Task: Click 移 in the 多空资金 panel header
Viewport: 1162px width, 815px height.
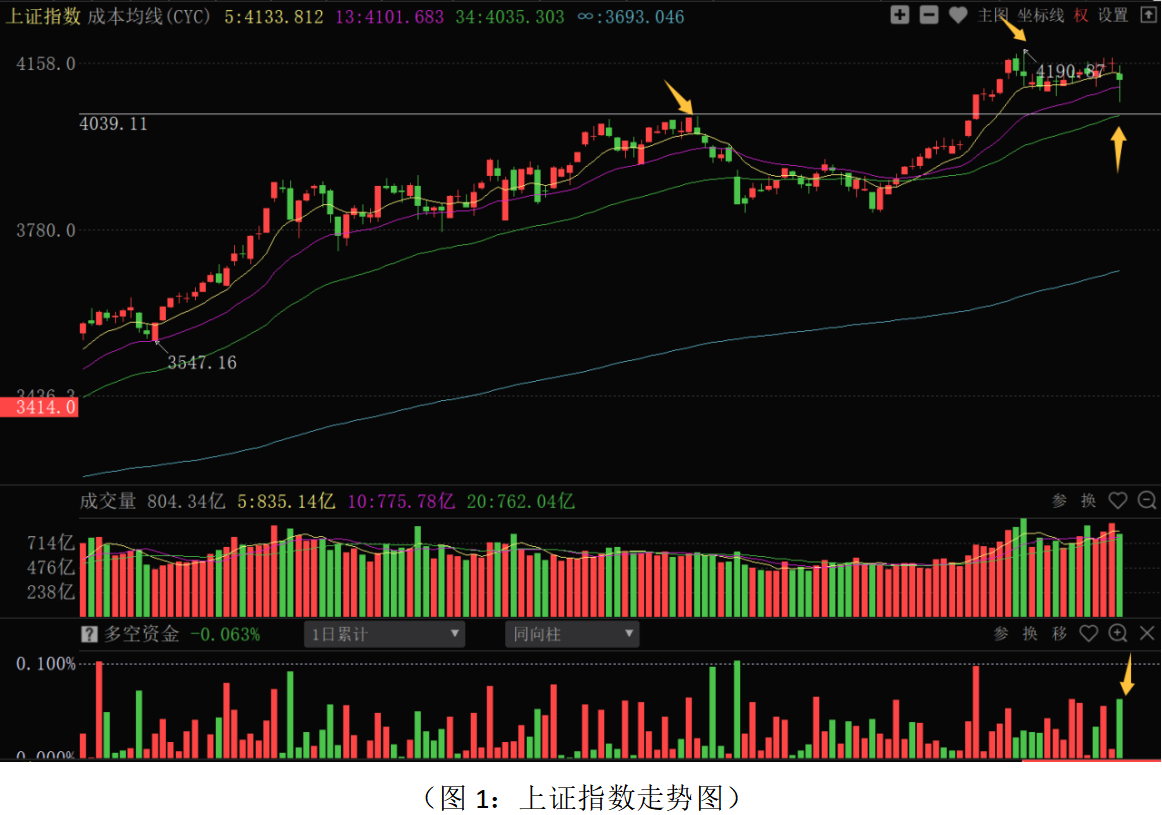Action: click(x=1059, y=633)
